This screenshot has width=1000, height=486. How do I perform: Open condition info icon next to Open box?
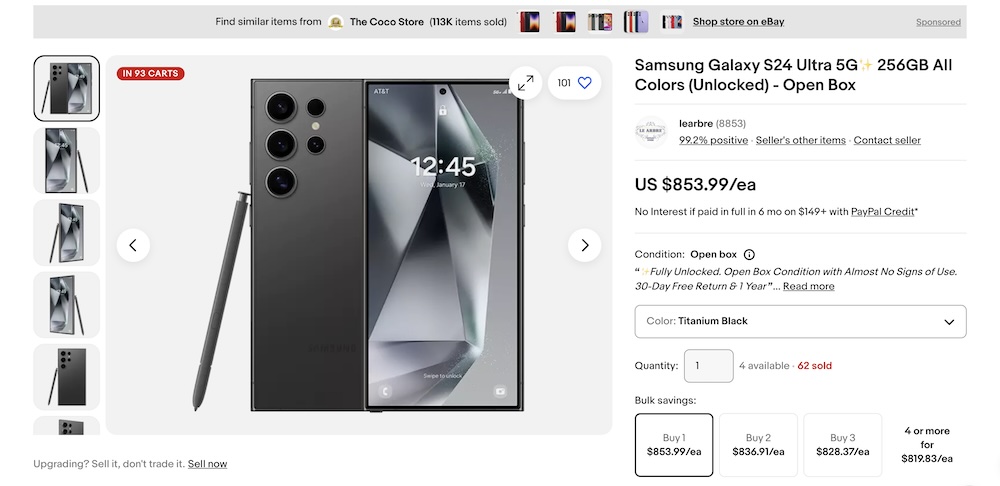749,255
